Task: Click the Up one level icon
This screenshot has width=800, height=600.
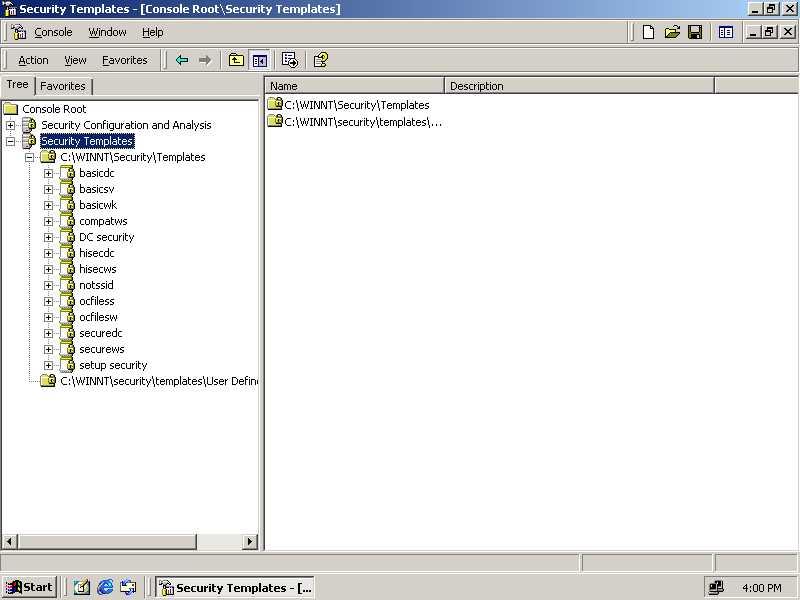Action: 236,60
